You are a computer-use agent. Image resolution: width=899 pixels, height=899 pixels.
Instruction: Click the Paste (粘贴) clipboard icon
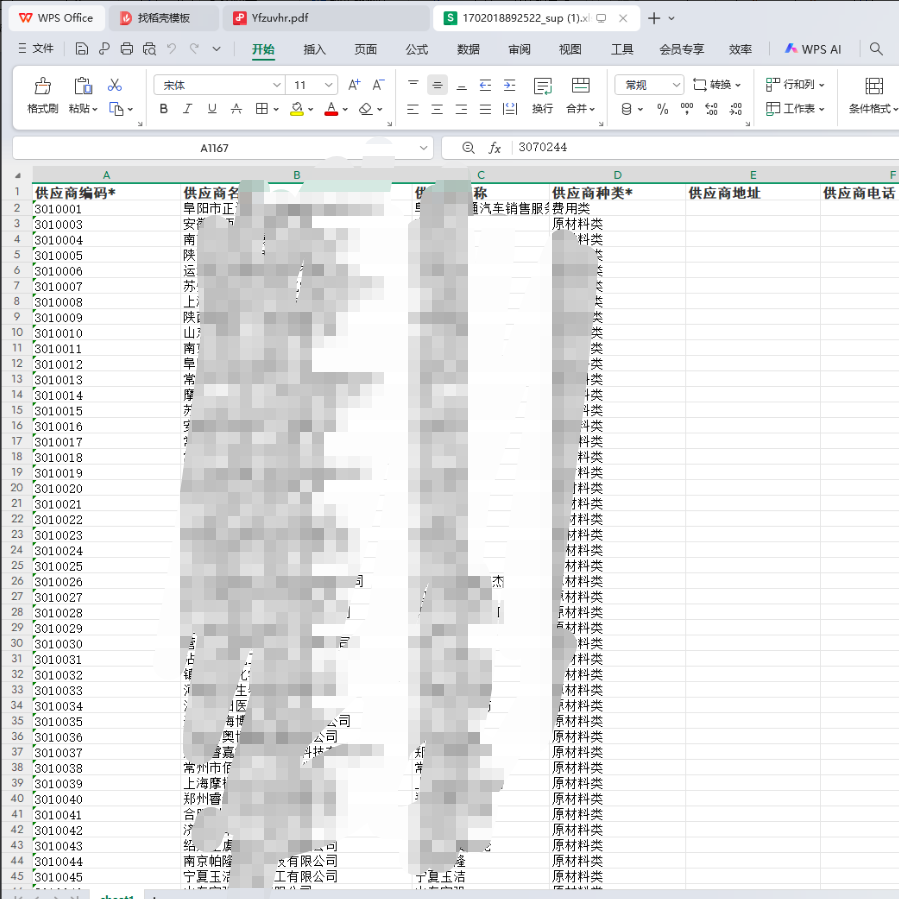click(x=83, y=86)
